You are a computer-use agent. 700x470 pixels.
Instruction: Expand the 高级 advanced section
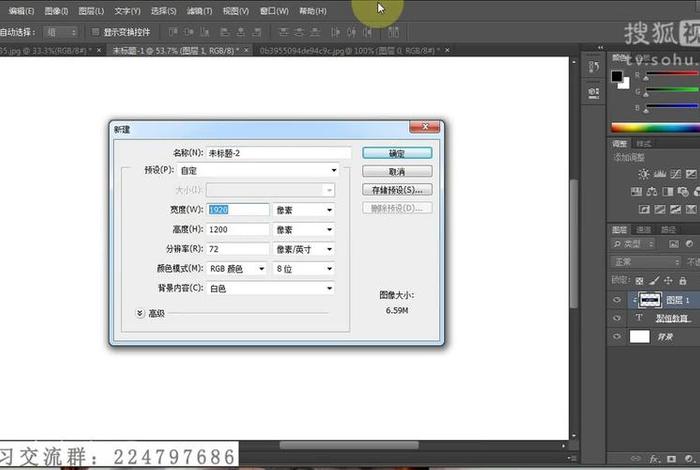click(140, 313)
